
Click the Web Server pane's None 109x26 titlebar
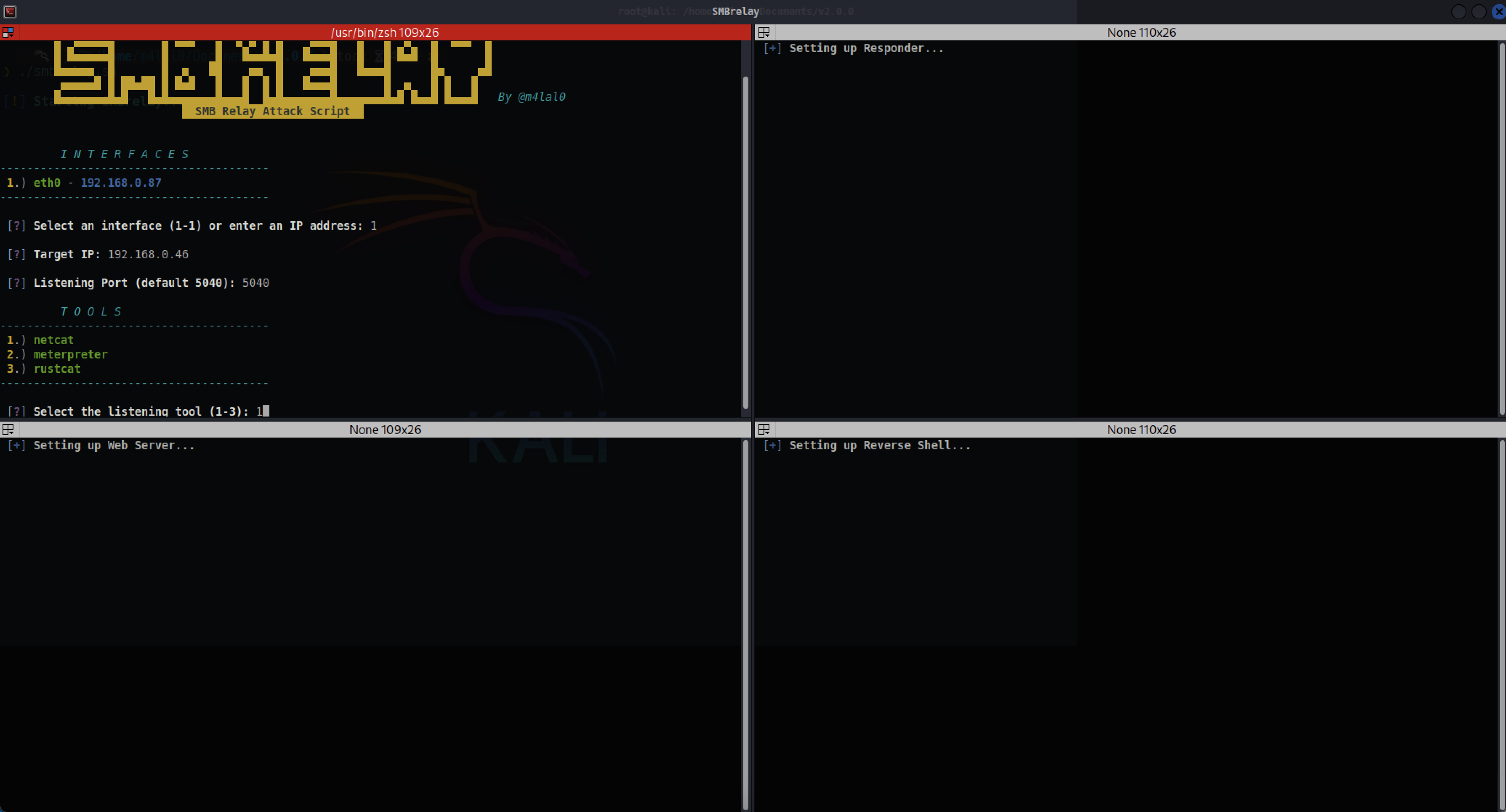[384, 430]
